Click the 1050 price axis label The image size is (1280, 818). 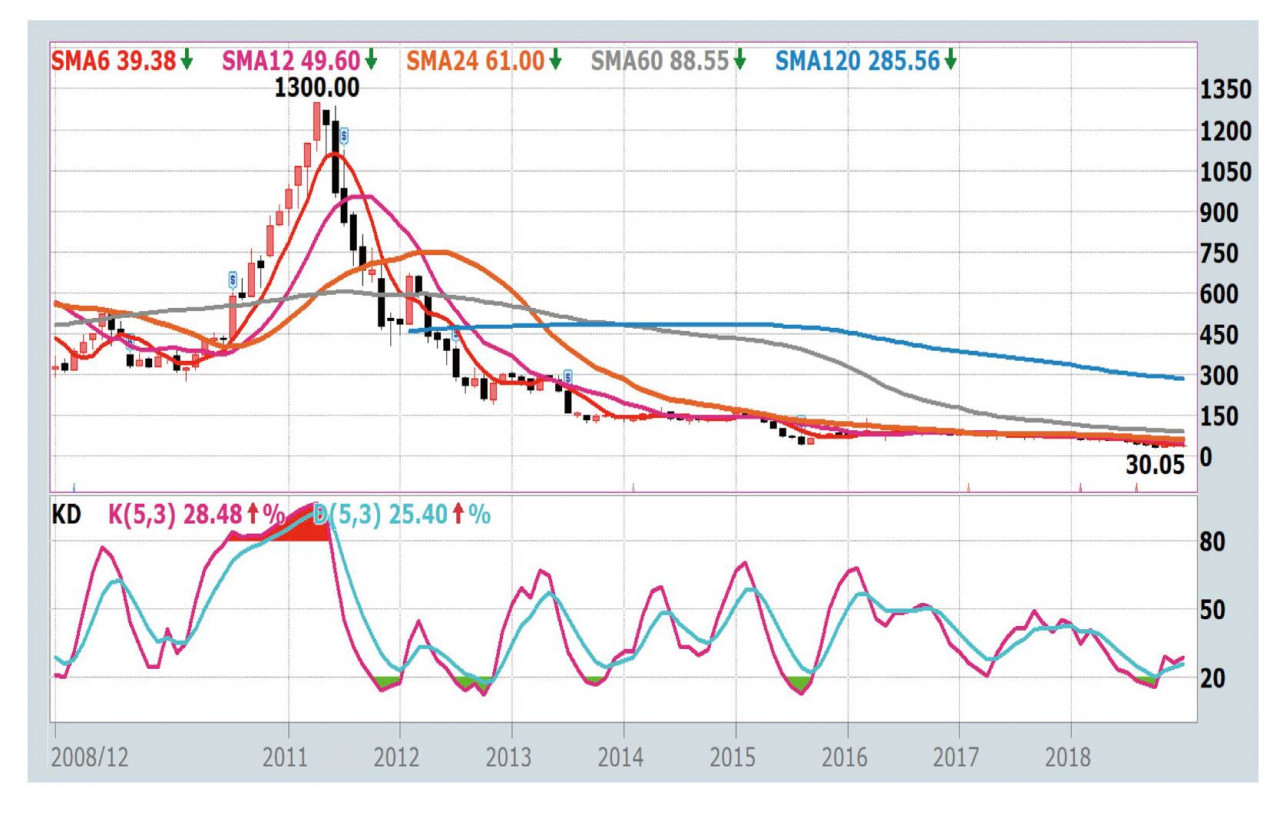pos(1225,172)
